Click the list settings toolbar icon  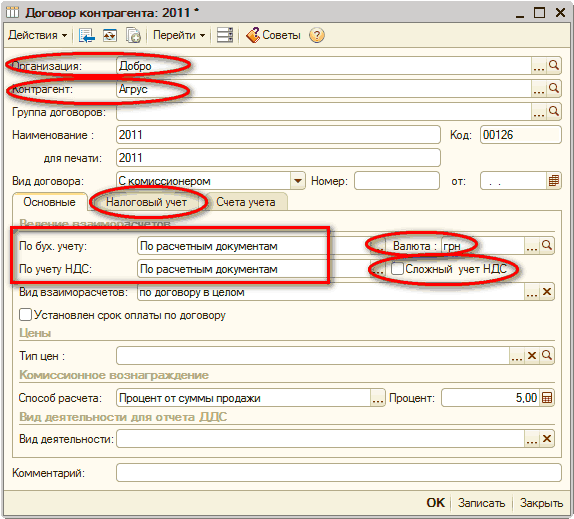[x=225, y=35]
